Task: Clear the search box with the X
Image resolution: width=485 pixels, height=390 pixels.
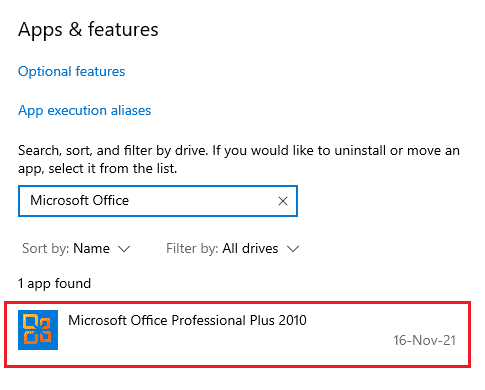Action: [x=283, y=201]
